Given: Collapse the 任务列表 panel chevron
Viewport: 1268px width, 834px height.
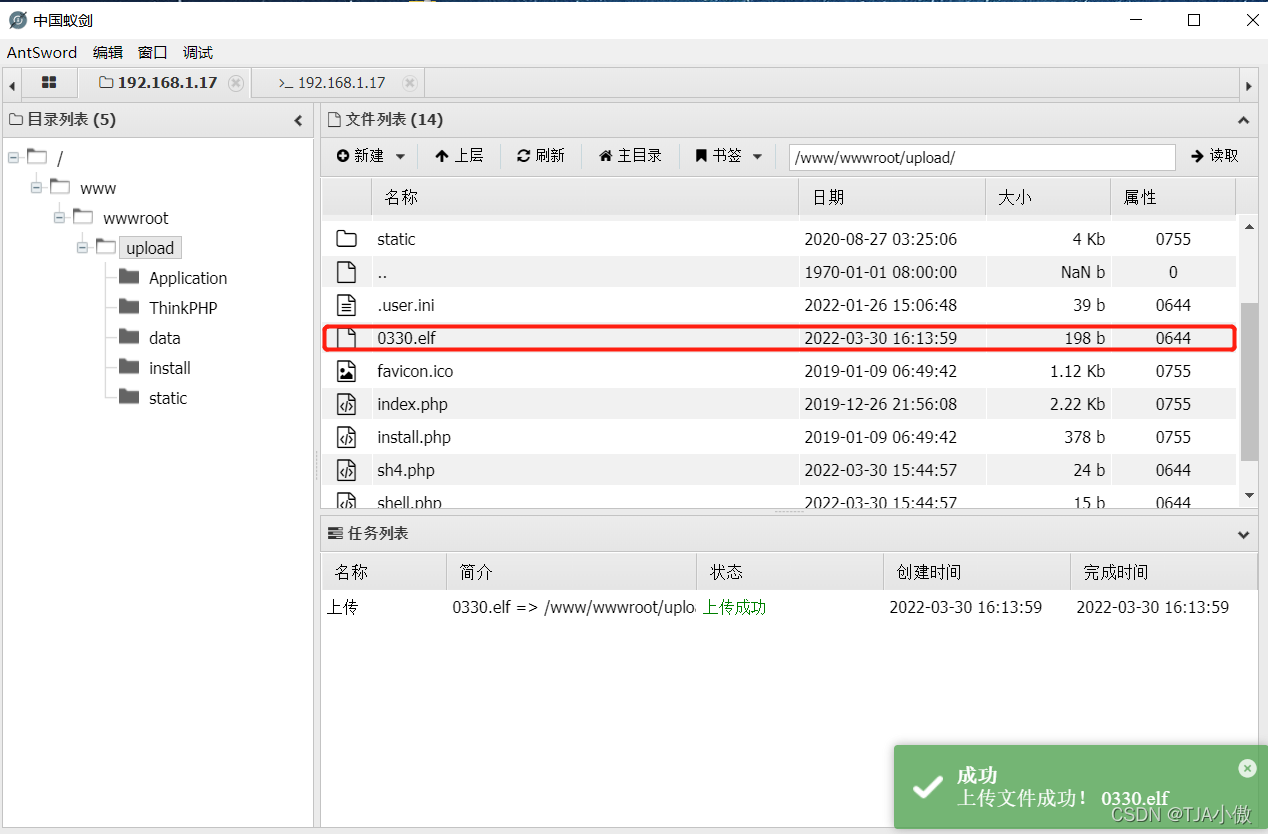Looking at the screenshot, I should pyautogui.click(x=1243, y=534).
